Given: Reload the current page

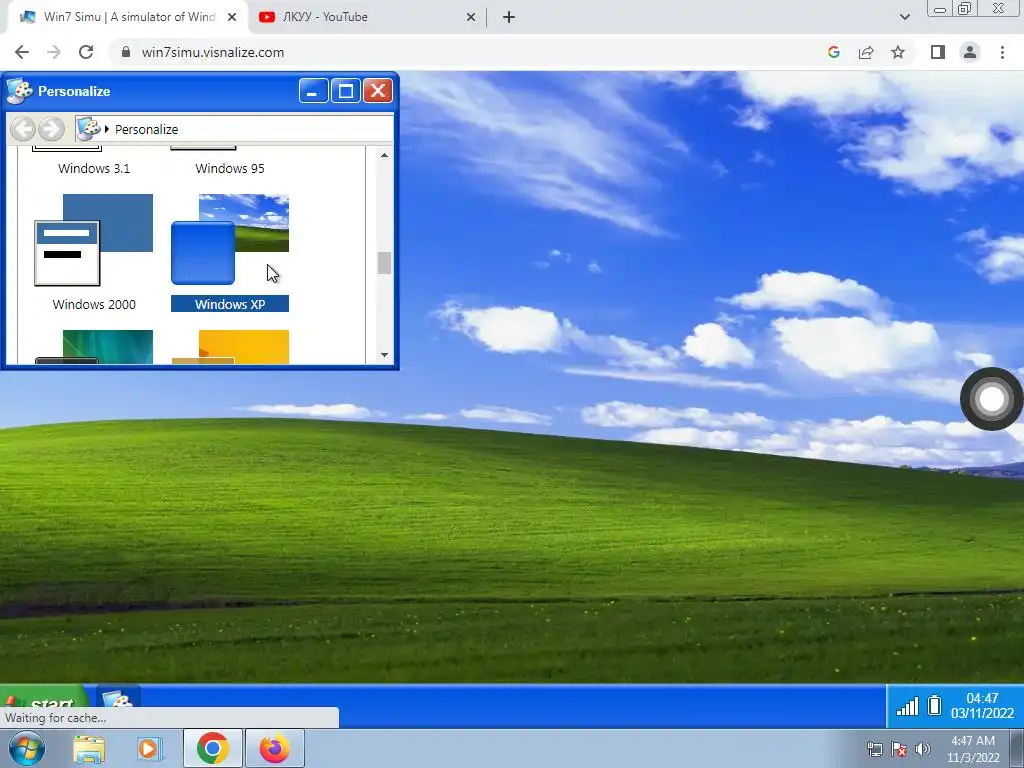Looking at the screenshot, I should tap(86, 52).
